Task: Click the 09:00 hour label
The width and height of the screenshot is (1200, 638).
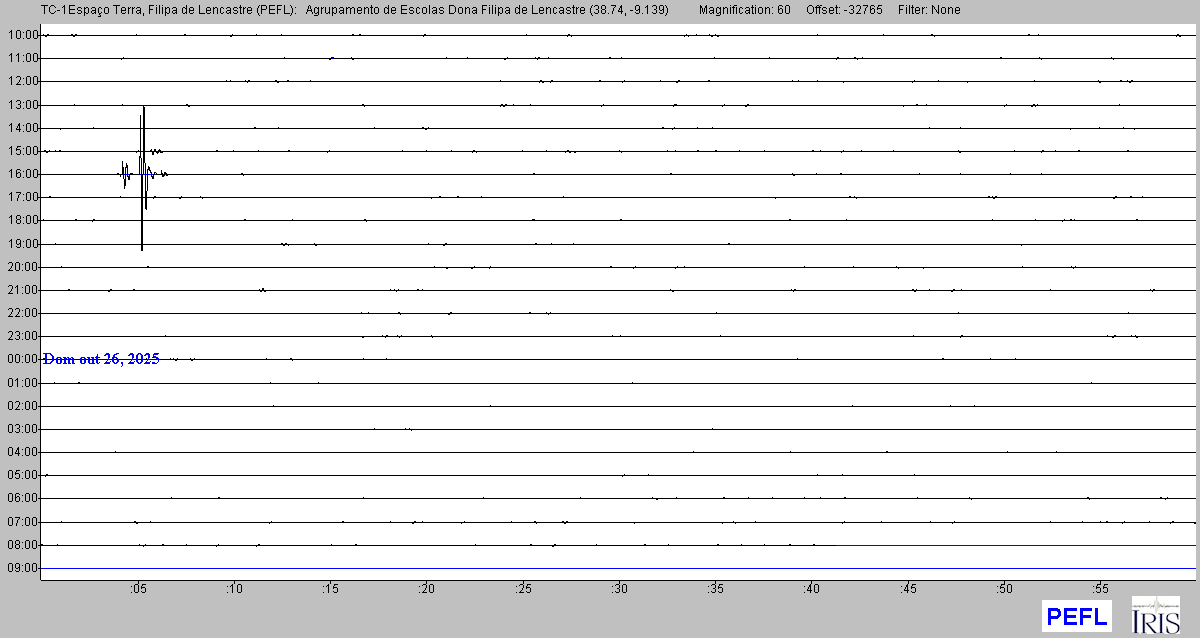Action: [22, 568]
